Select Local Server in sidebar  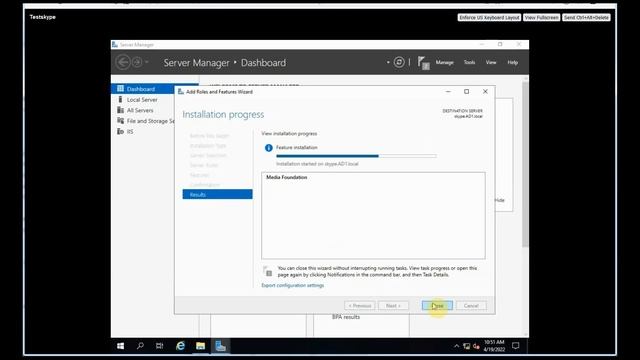(x=142, y=100)
